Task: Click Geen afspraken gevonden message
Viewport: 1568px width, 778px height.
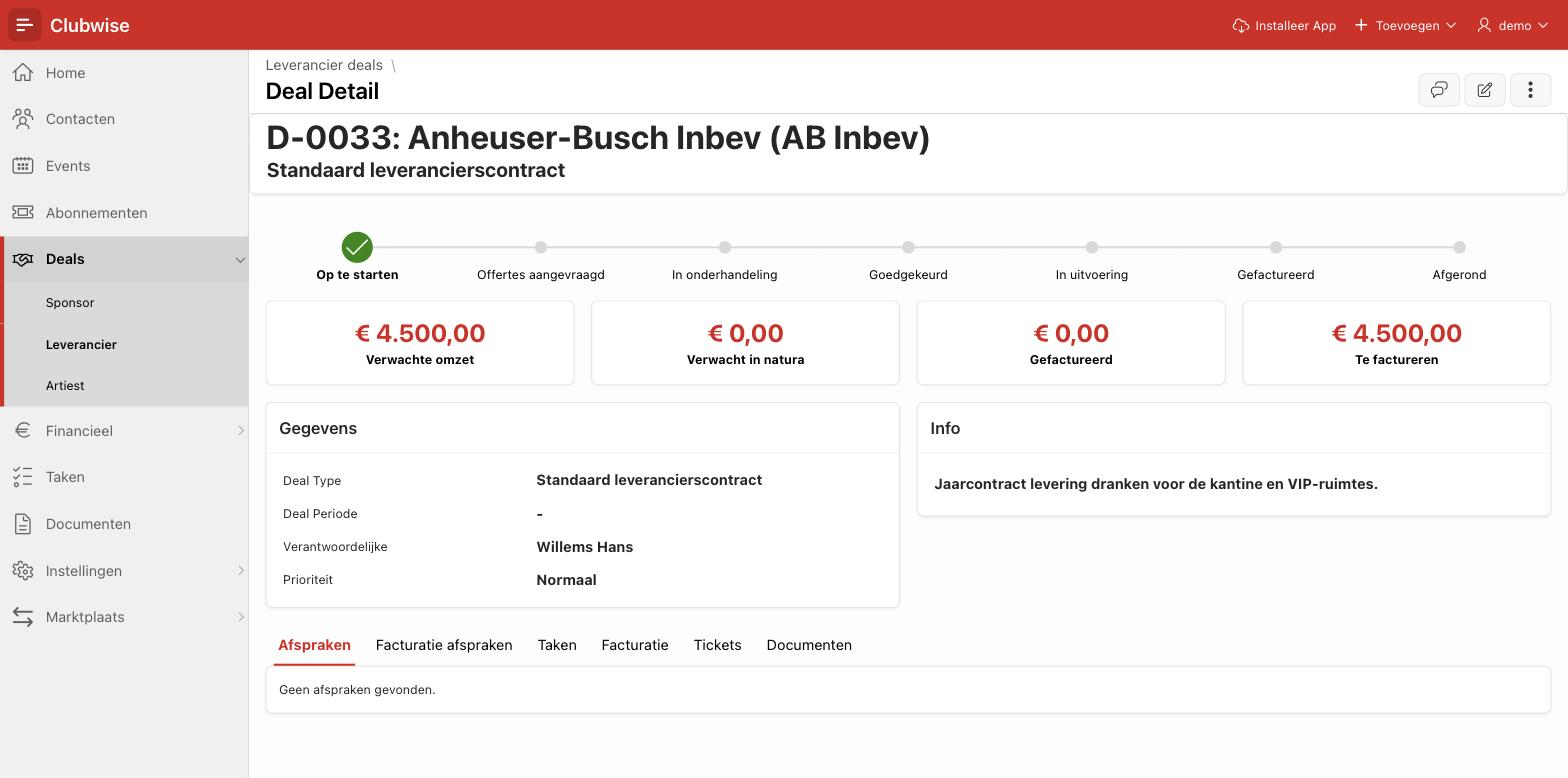Action: point(357,690)
